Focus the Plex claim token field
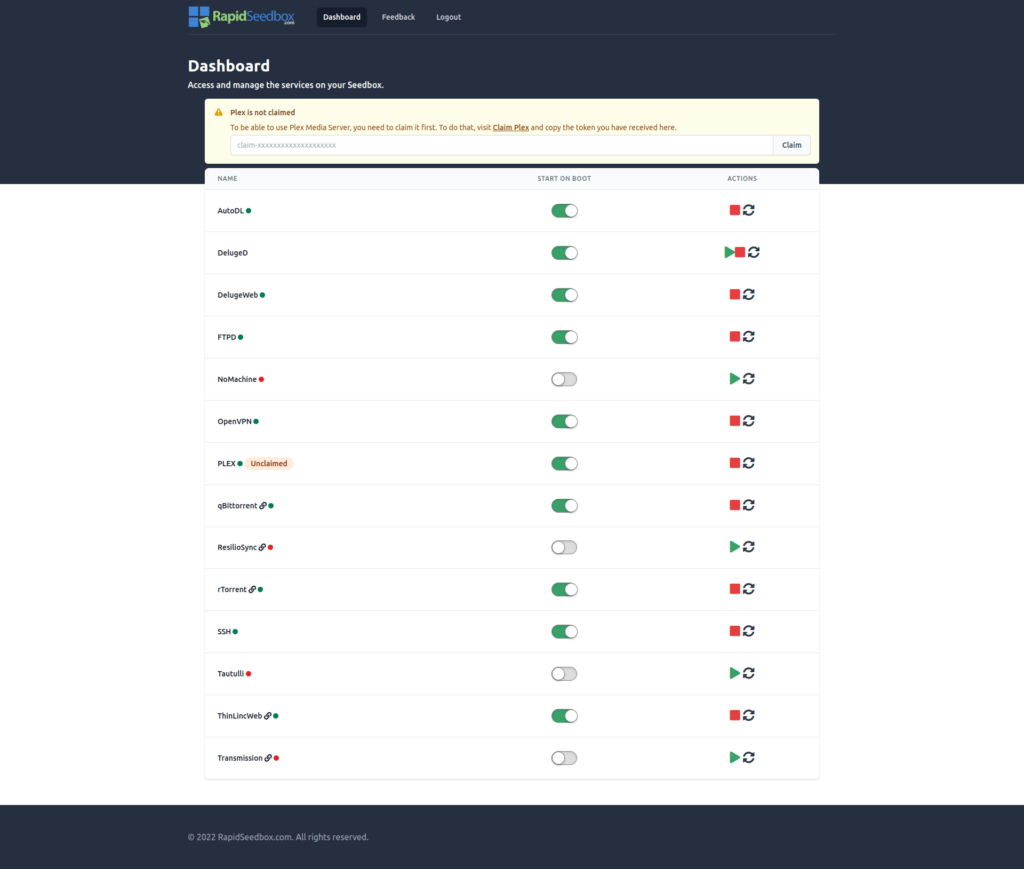 click(502, 145)
